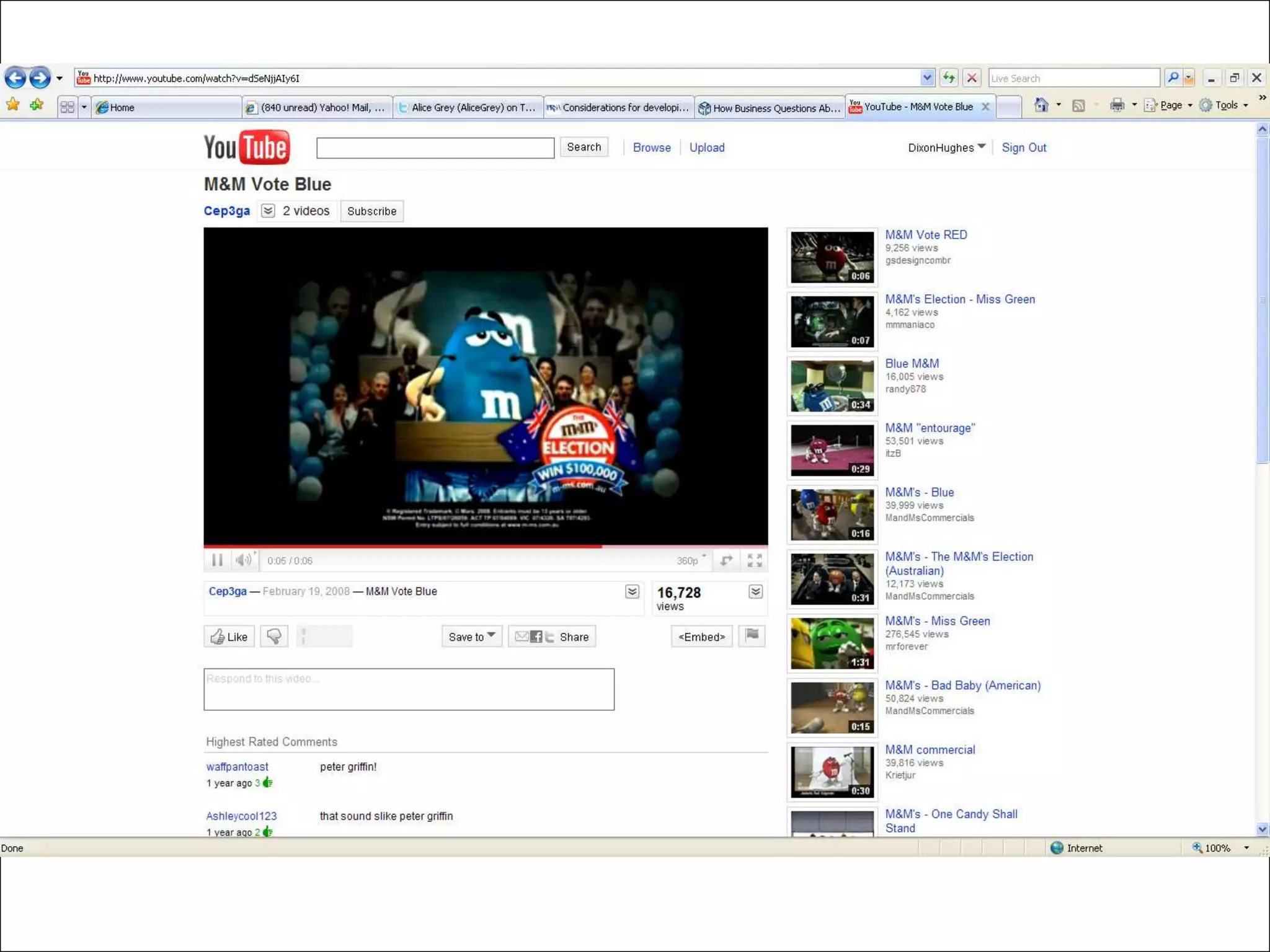Click the thumbs down dislike icon

(x=274, y=637)
